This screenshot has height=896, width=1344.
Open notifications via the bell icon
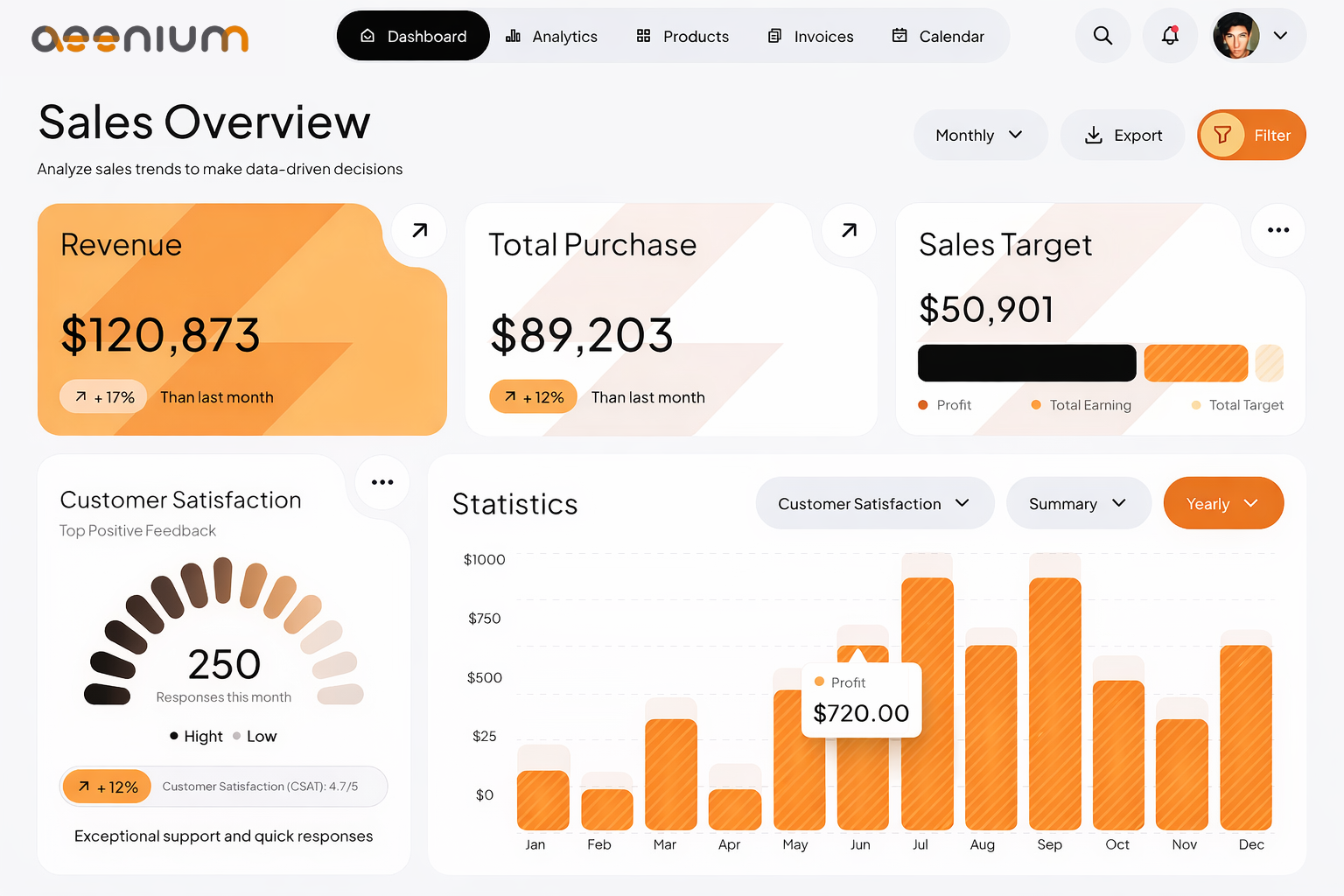[x=1170, y=36]
